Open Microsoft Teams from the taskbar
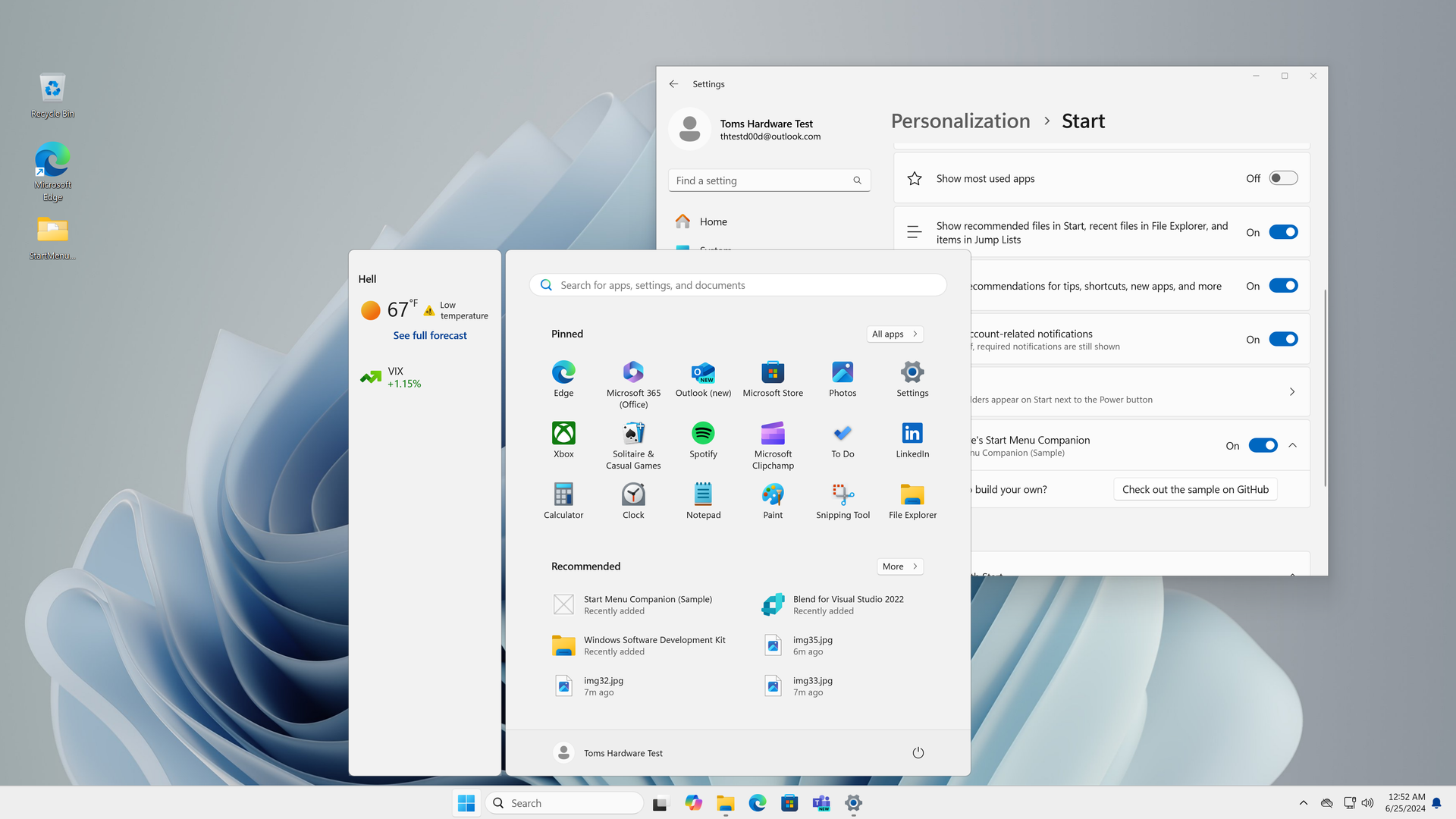Image resolution: width=1456 pixels, height=819 pixels. 821,802
